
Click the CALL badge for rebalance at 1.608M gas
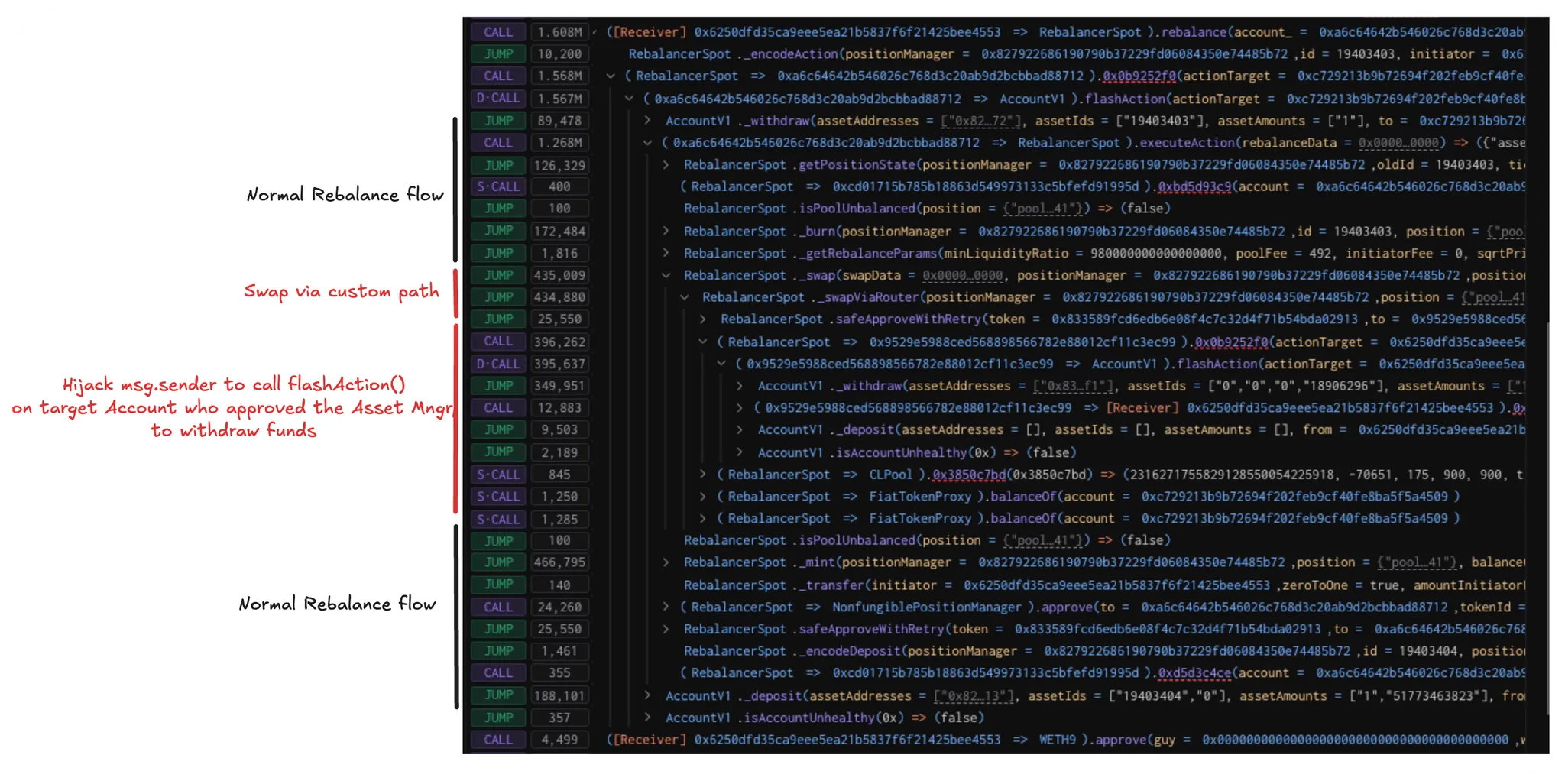pos(497,32)
